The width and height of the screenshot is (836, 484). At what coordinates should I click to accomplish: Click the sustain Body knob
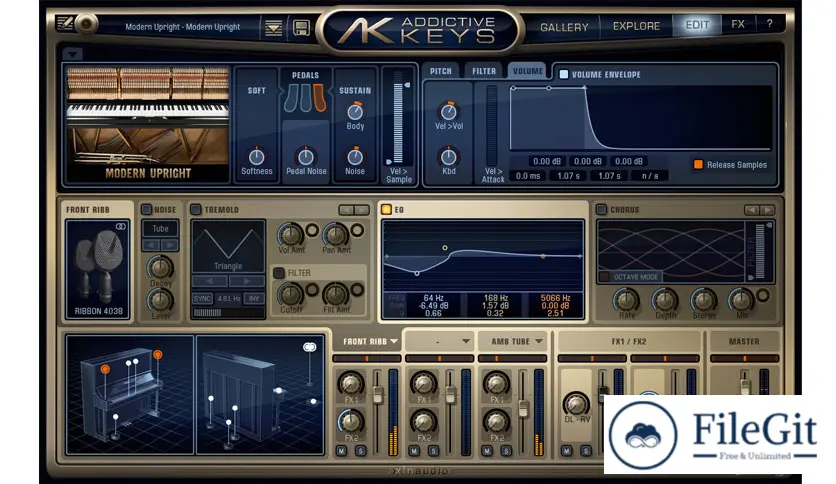pyautogui.click(x=355, y=111)
